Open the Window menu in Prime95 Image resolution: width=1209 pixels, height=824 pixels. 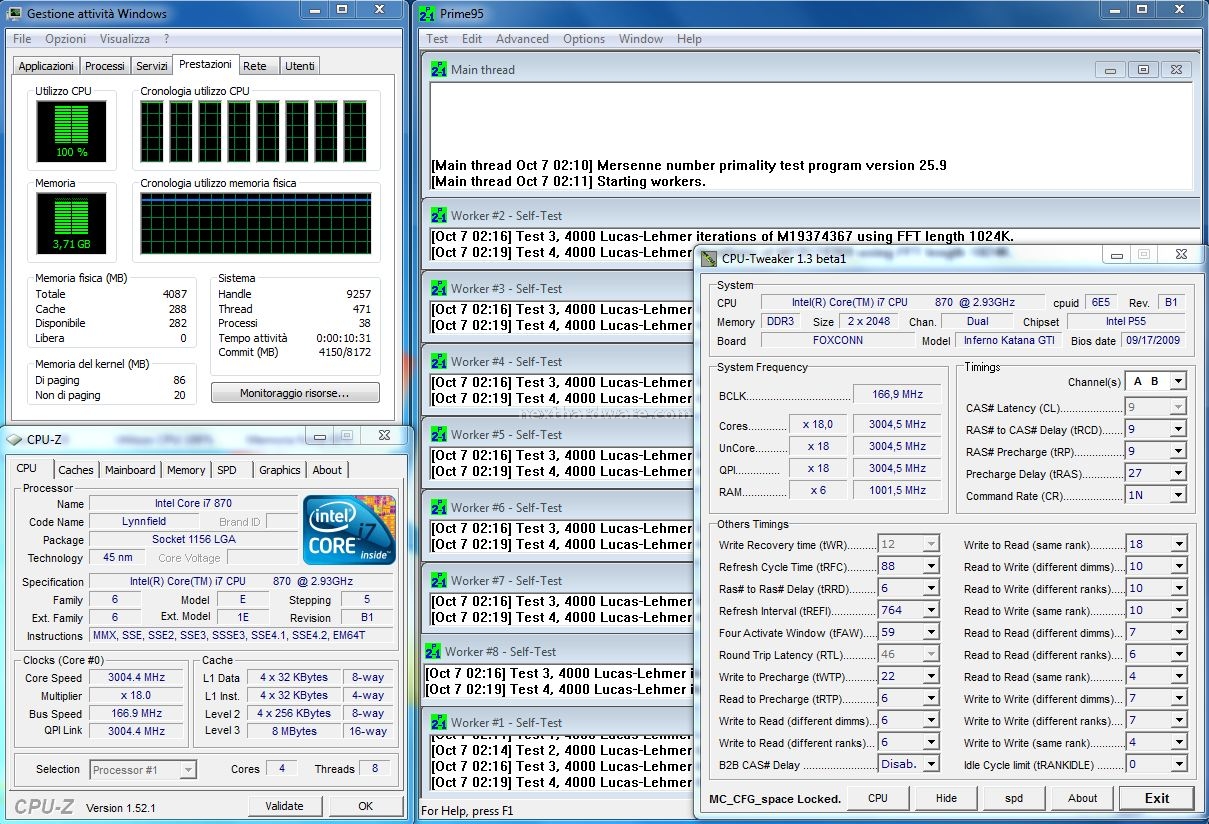click(641, 39)
